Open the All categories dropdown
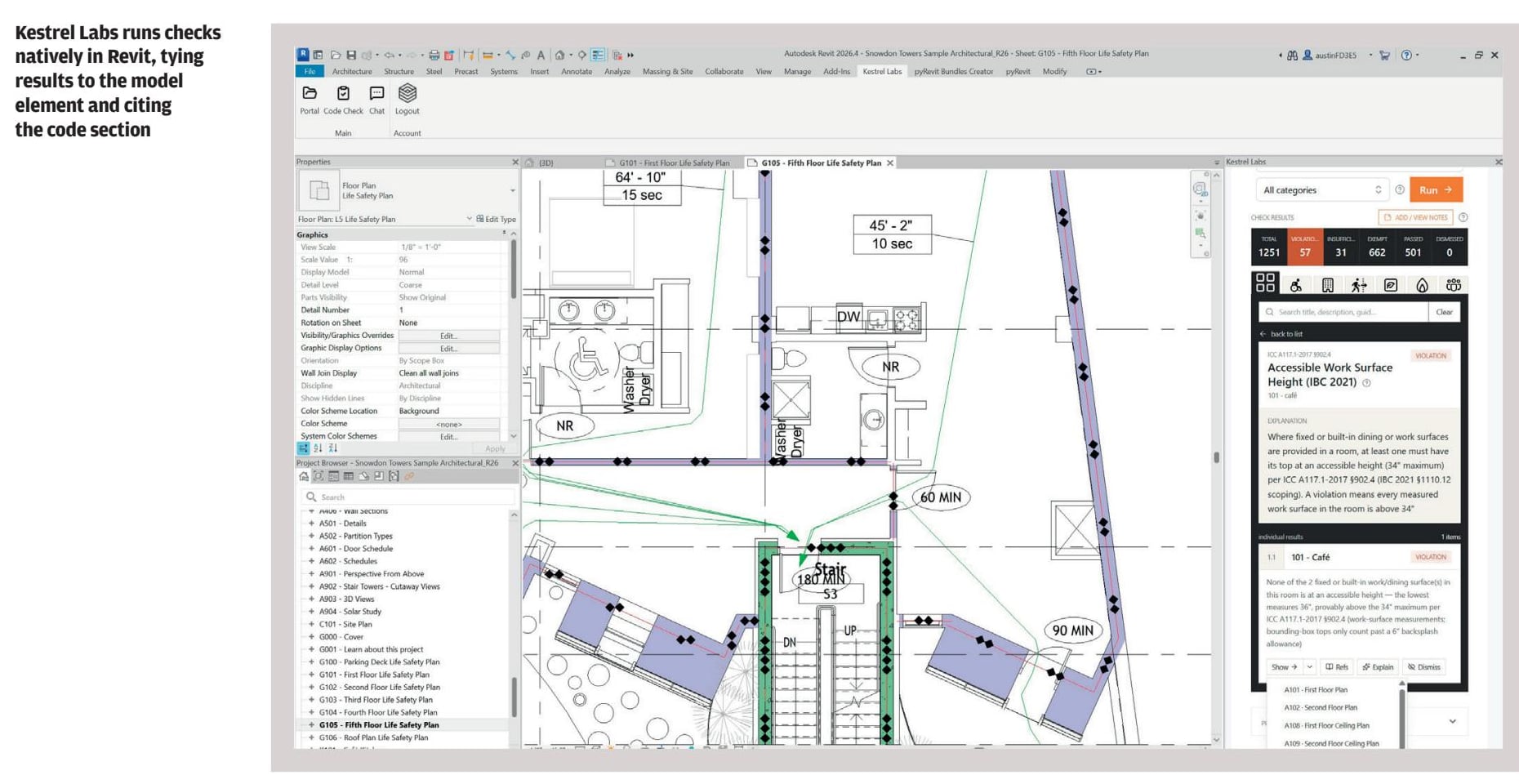Viewport: 1519px width, 784px height. tap(1322, 190)
